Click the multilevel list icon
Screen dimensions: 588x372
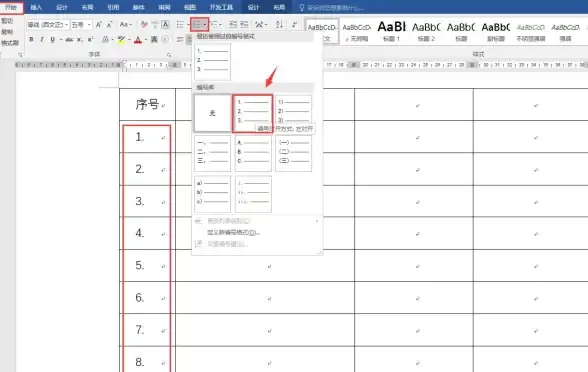[214, 25]
